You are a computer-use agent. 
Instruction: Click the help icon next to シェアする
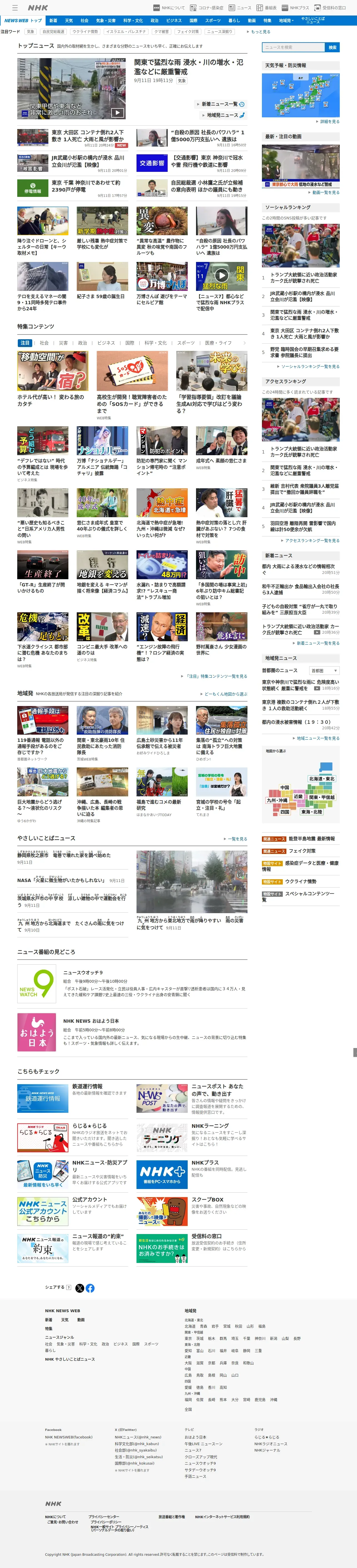coord(69,1287)
